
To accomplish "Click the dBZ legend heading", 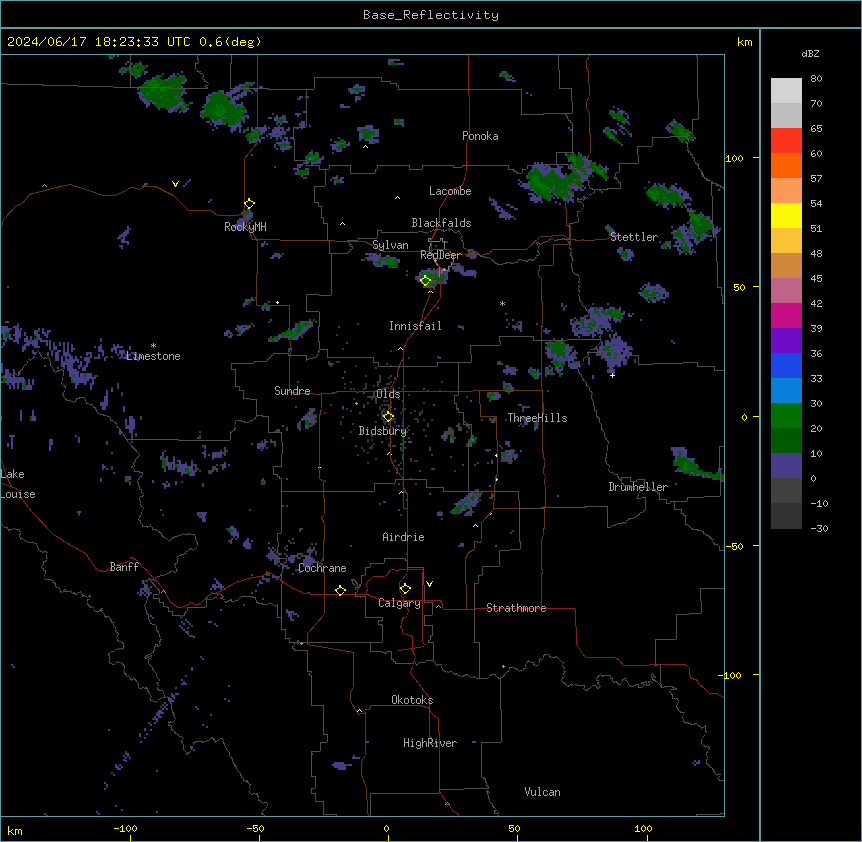I will [x=810, y=53].
